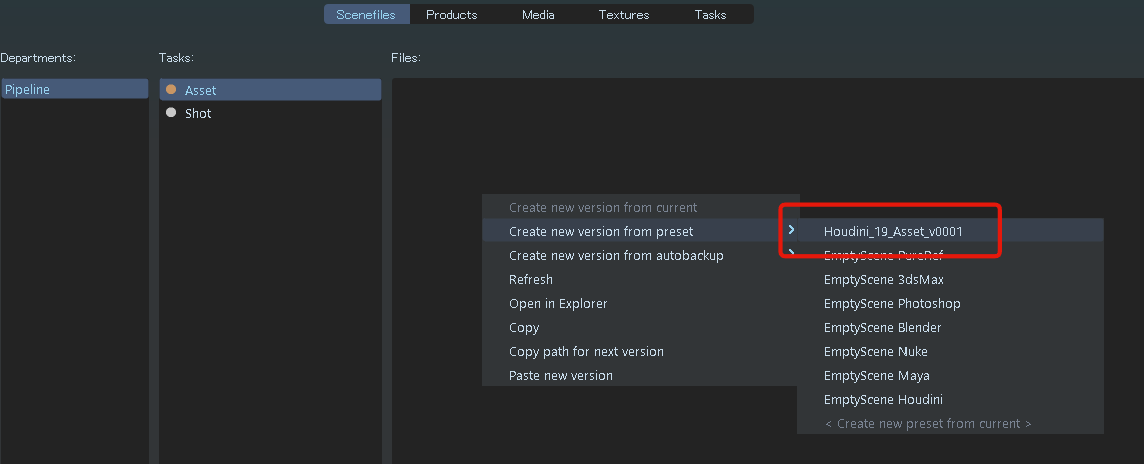
Task: Select the Shot task
Action: coord(271,113)
